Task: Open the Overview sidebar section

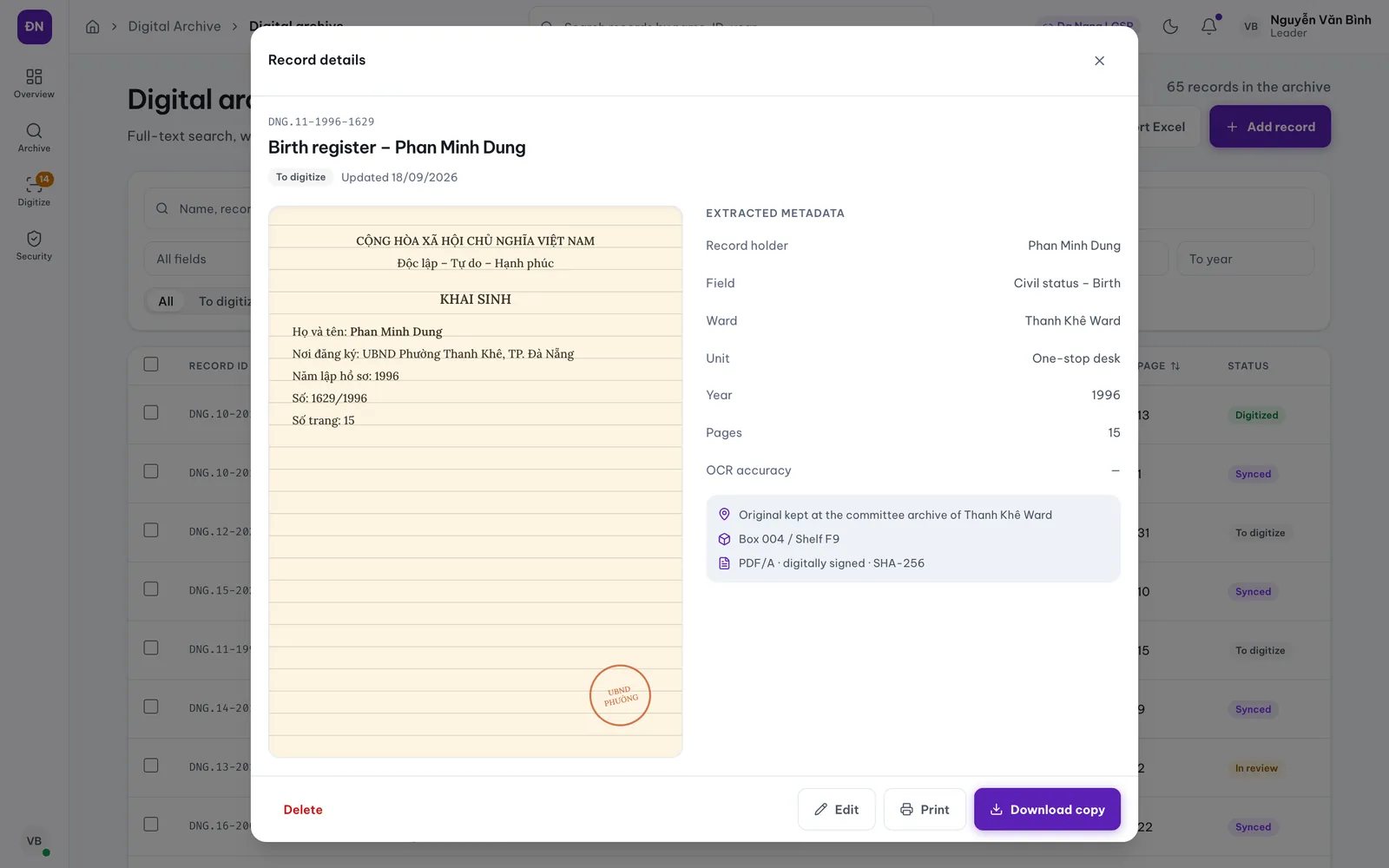Action: coord(34,83)
